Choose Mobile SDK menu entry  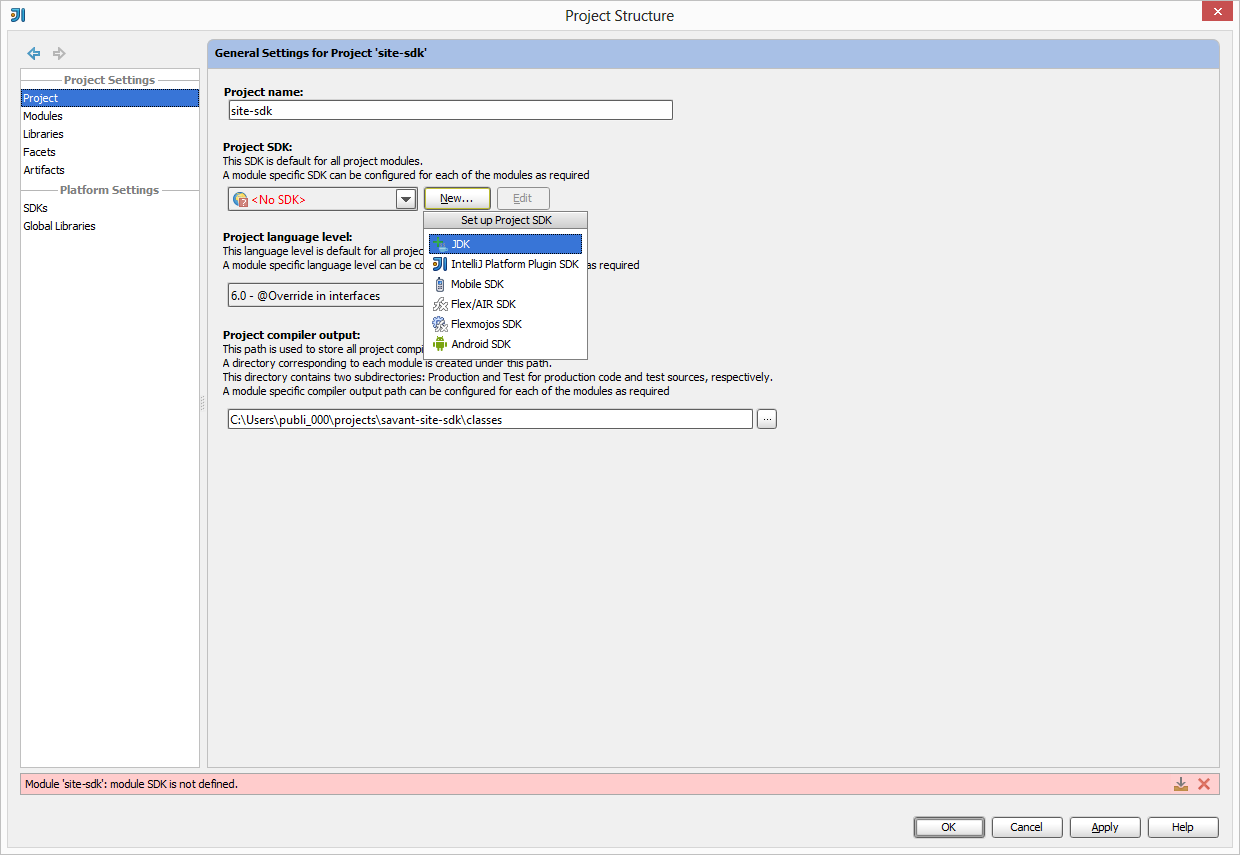pyautogui.click(x=505, y=284)
